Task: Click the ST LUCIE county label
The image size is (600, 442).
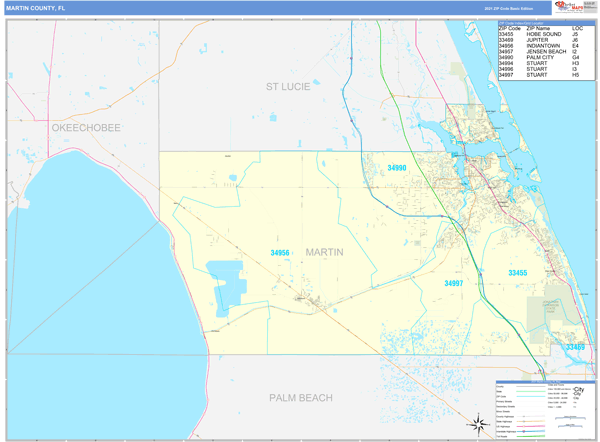Action: coord(287,87)
